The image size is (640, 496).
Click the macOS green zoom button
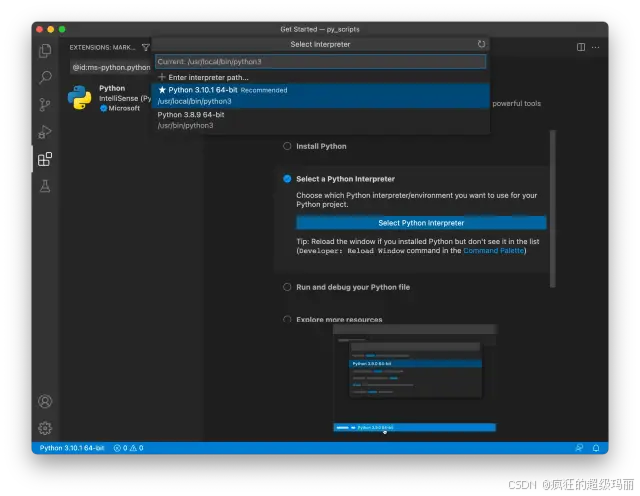tap(62, 29)
